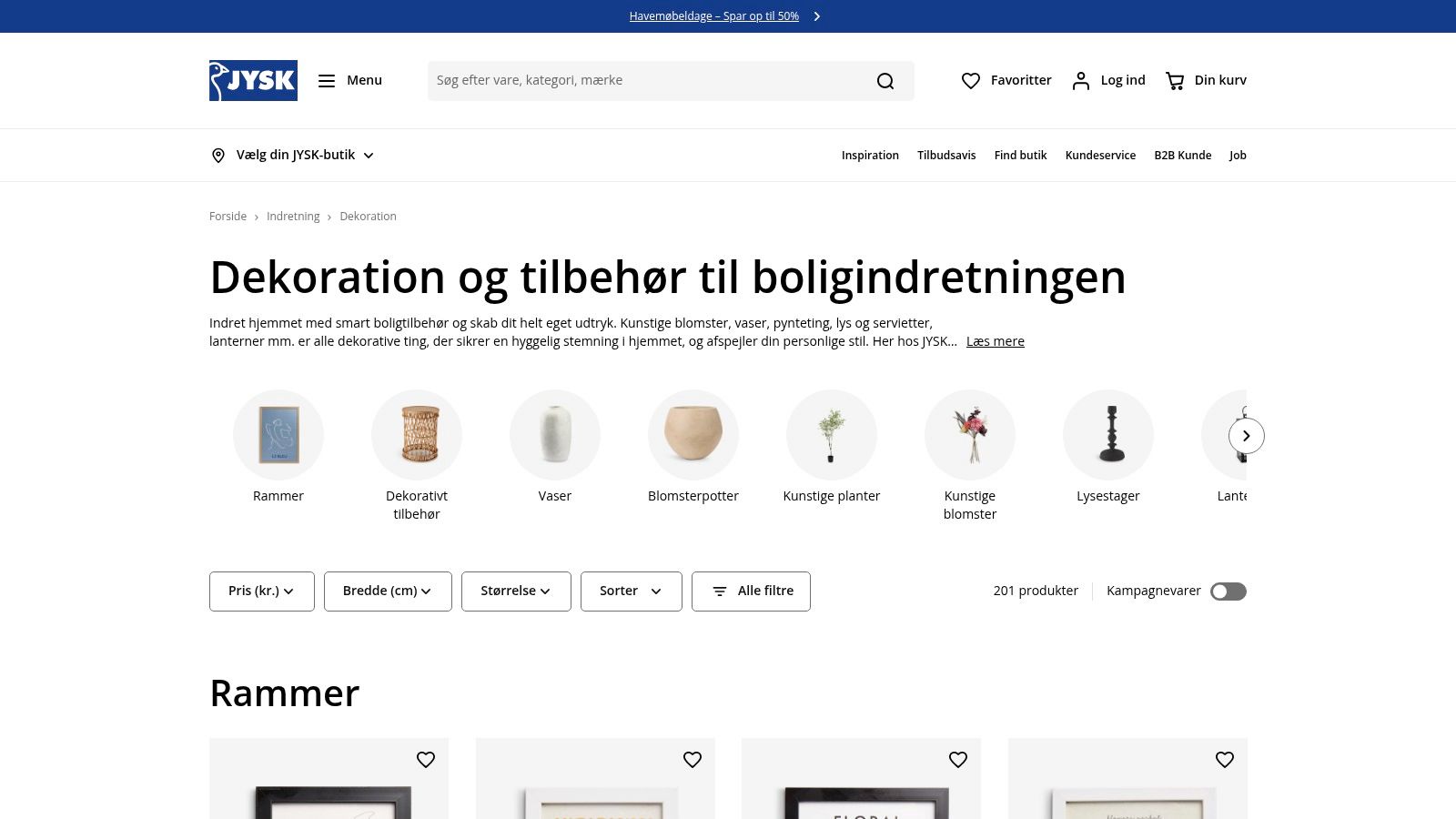Favorite the last frame product heart
This screenshot has width=1456, height=819.
[1225, 760]
